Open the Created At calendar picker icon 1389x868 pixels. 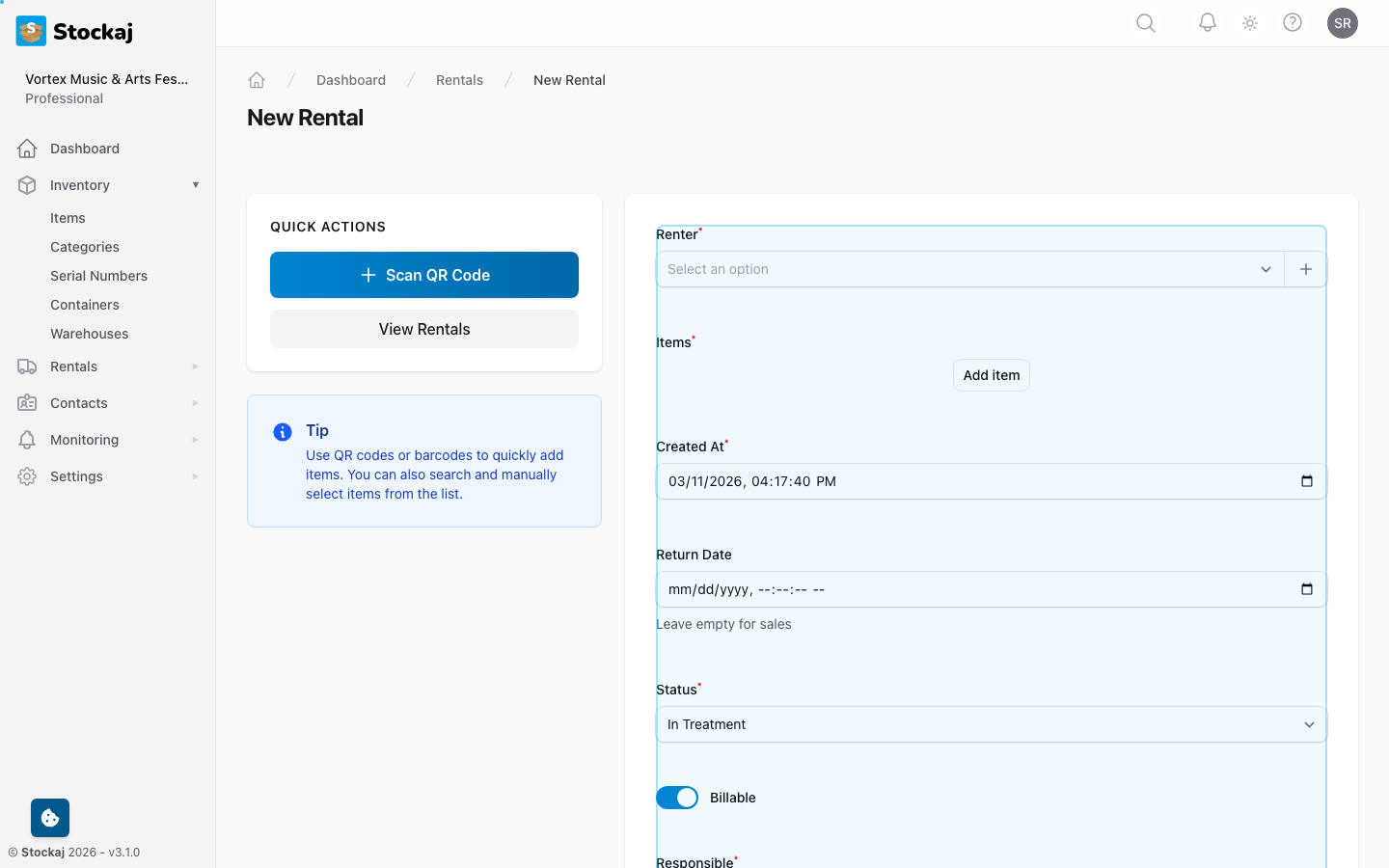[x=1308, y=480]
